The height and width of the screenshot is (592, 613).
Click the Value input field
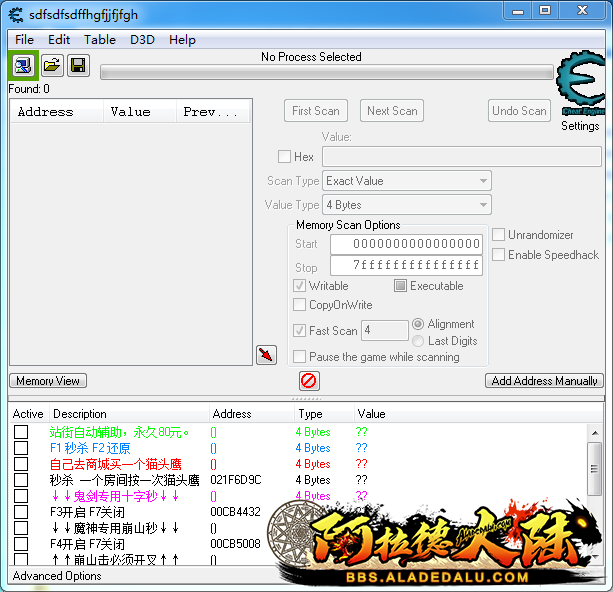pos(461,157)
